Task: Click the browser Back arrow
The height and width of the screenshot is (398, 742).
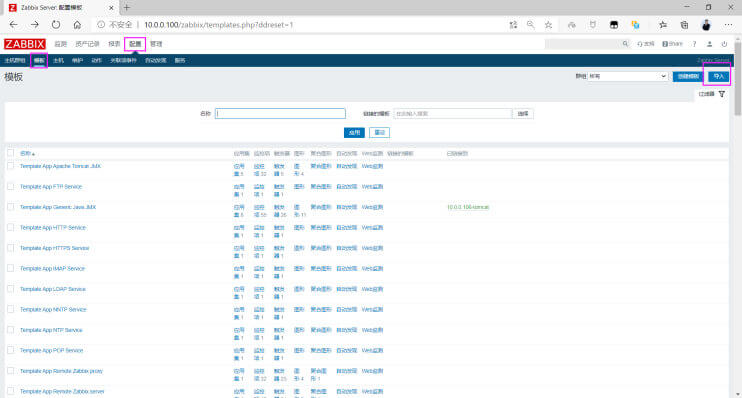Action: tap(13, 25)
